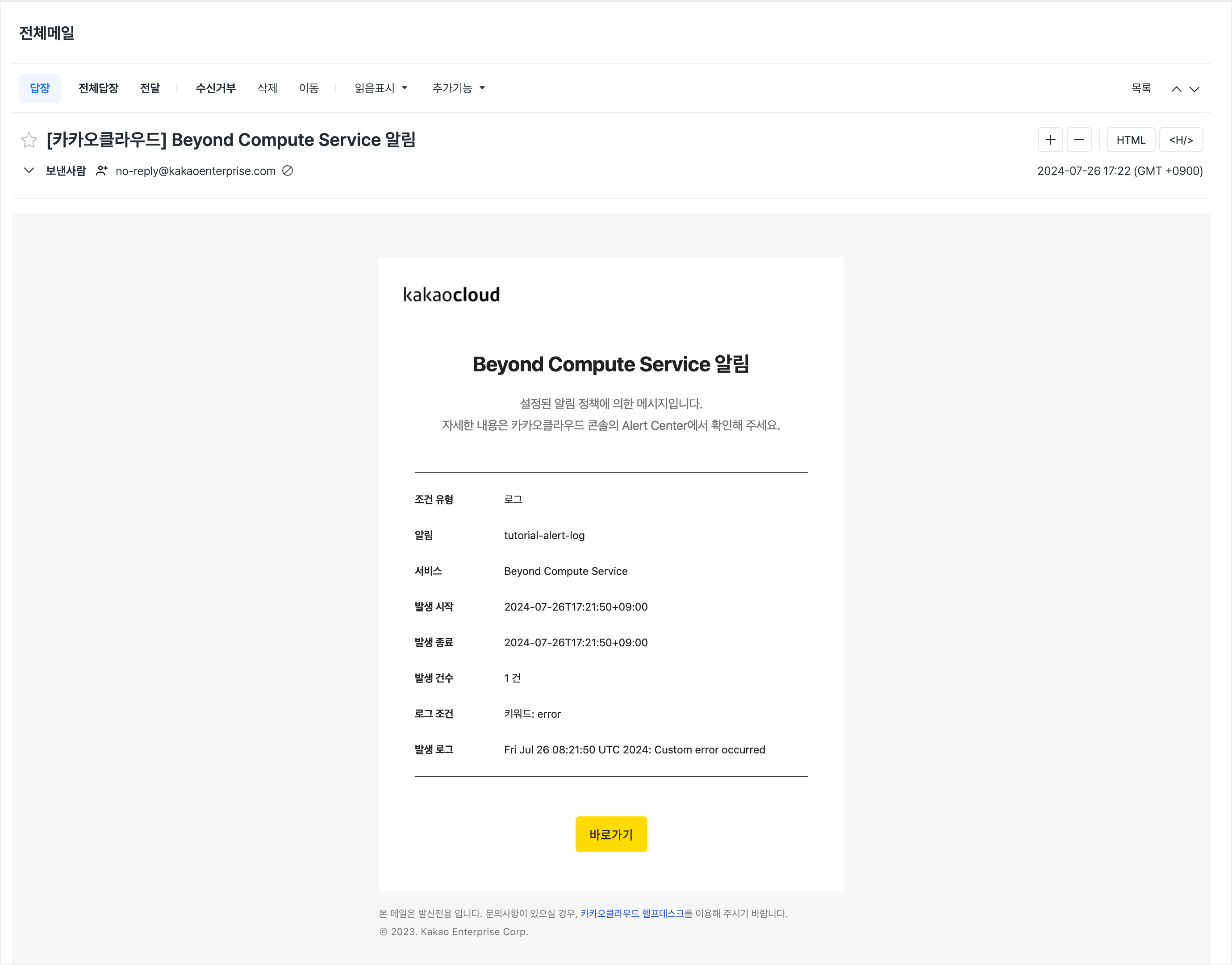Screen dimensions: 1232x965
Task: Click 삭제 to delete the mail
Action: (x=267, y=88)
